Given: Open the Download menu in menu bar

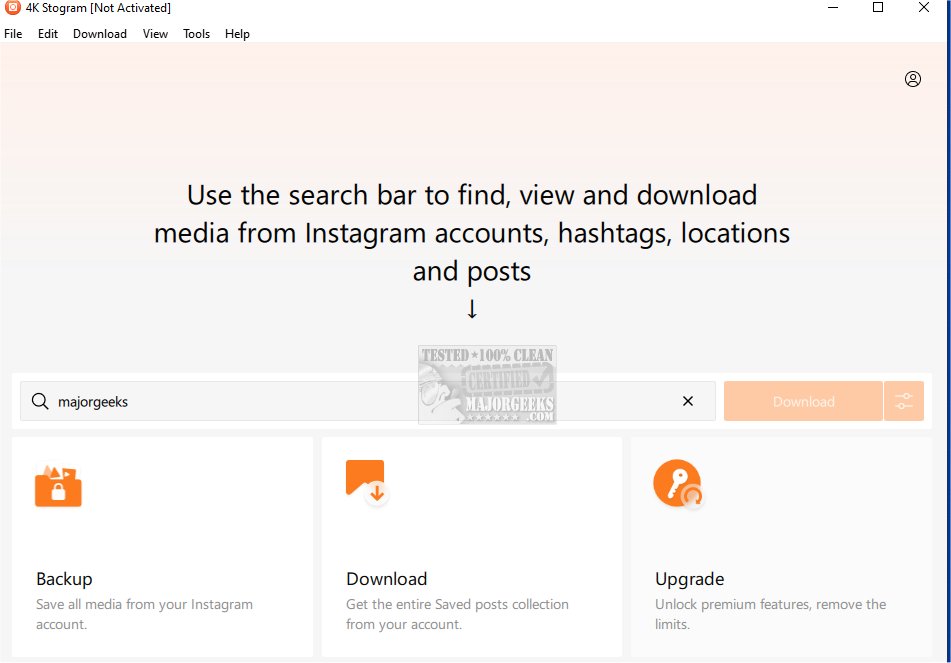Looking at the screenshot, I should (99, 34).
